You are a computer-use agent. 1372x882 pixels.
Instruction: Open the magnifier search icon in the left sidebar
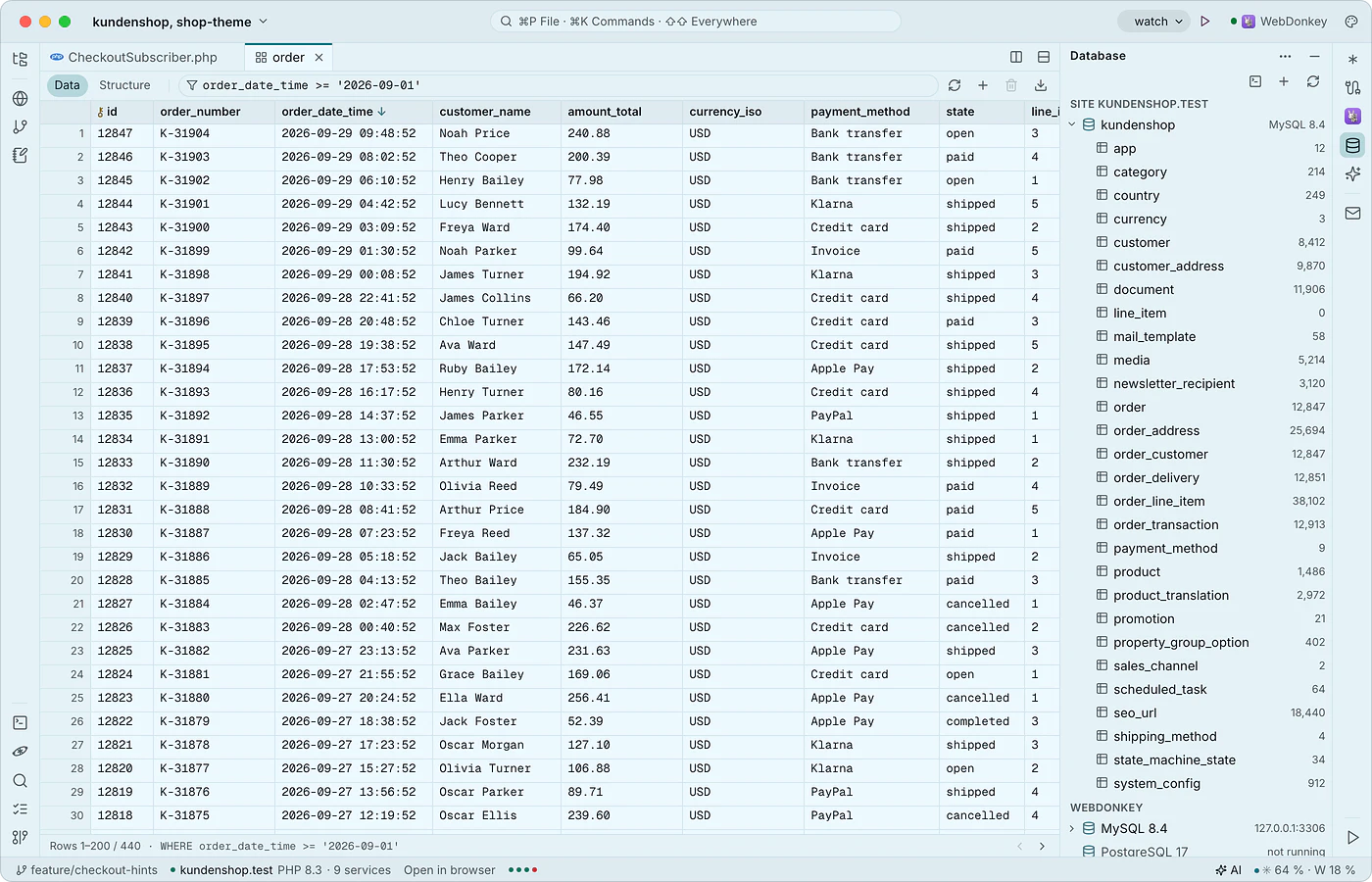pyautogui.click(x=20, y=781)
